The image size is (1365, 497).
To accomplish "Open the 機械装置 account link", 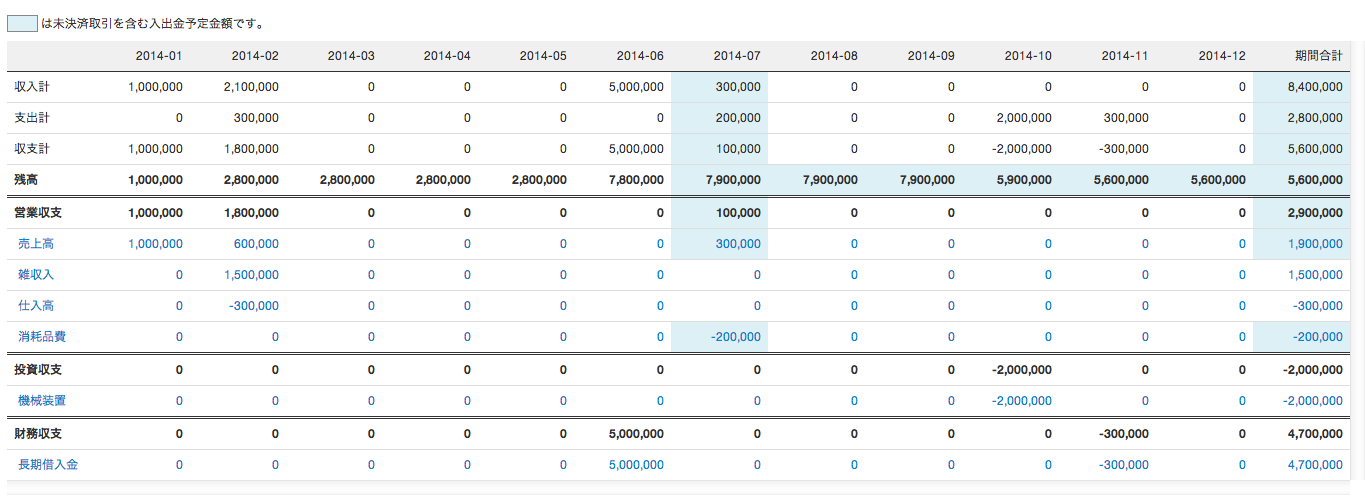I will 42,401.
